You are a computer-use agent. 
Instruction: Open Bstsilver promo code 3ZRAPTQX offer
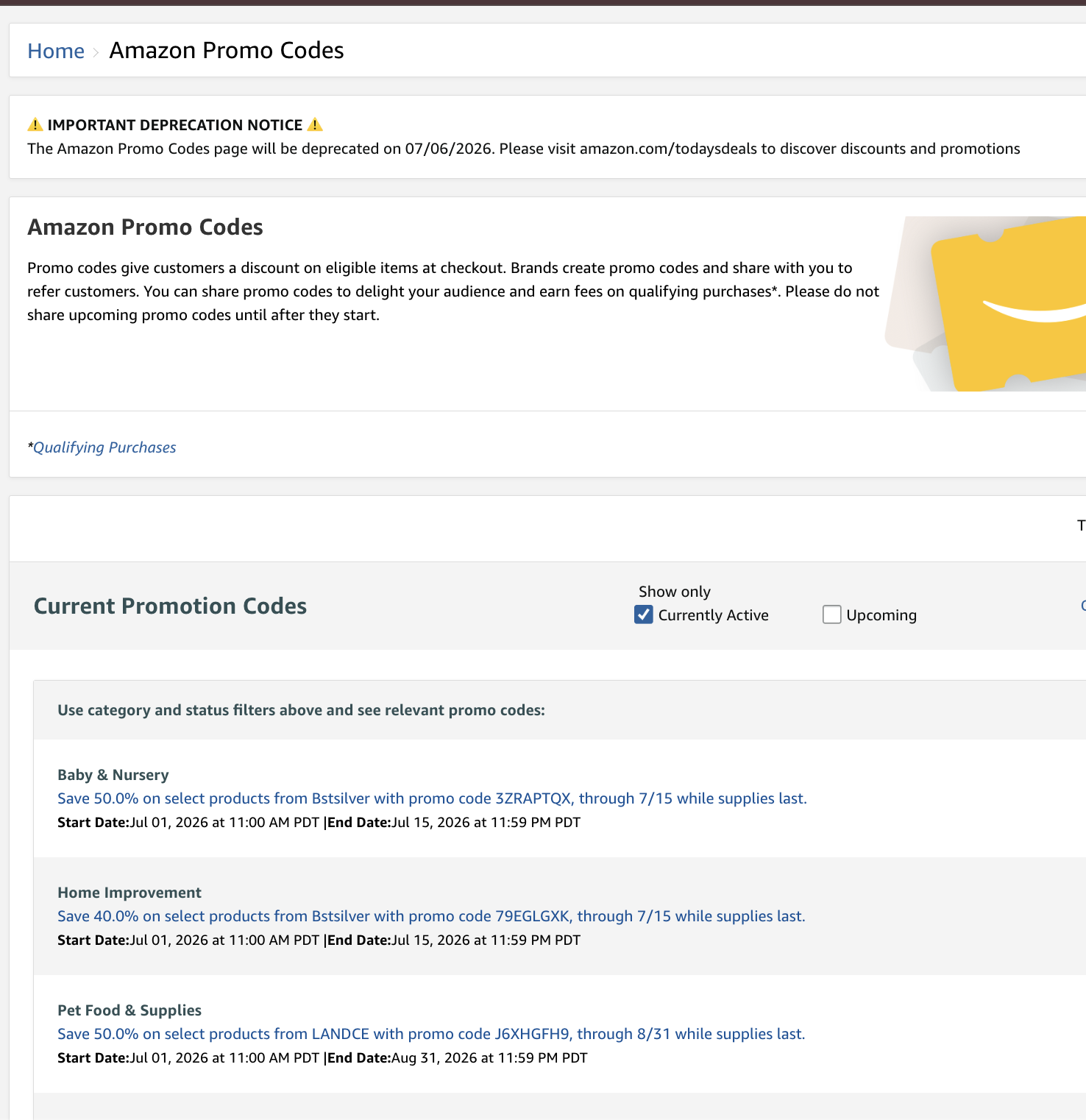(x=432, y=798)
